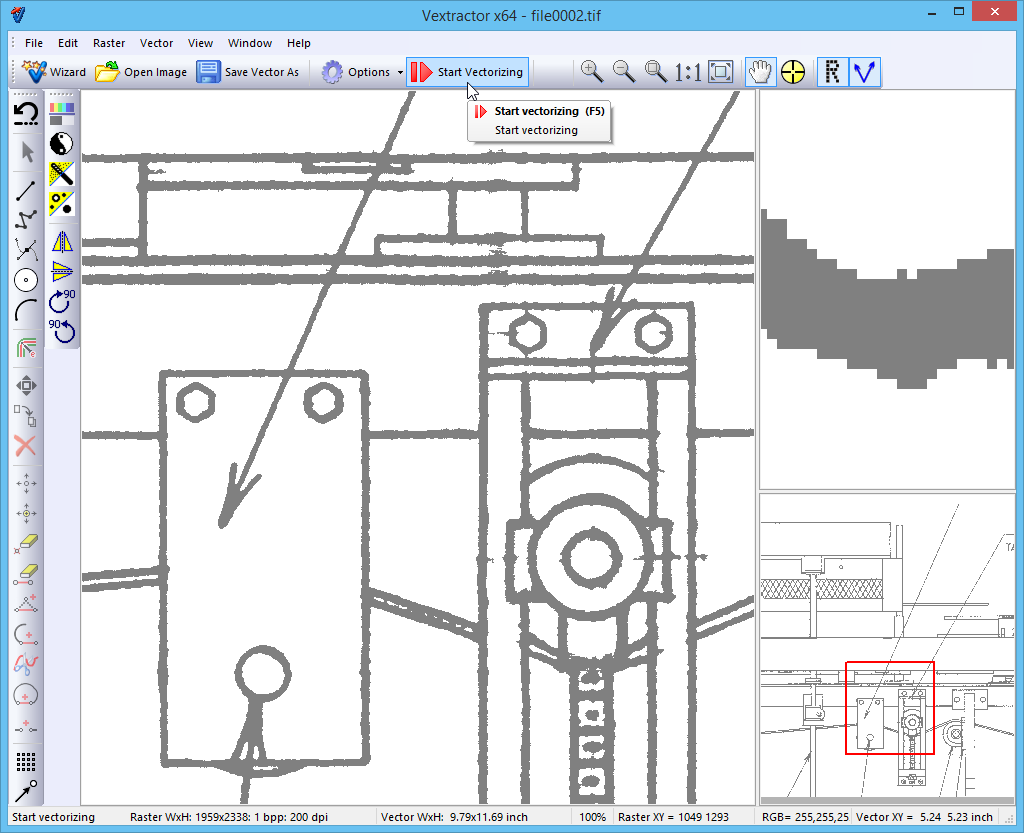Open the Raster menu
The width and height of the screenshot is (1024, 833).
click(109, 43)
